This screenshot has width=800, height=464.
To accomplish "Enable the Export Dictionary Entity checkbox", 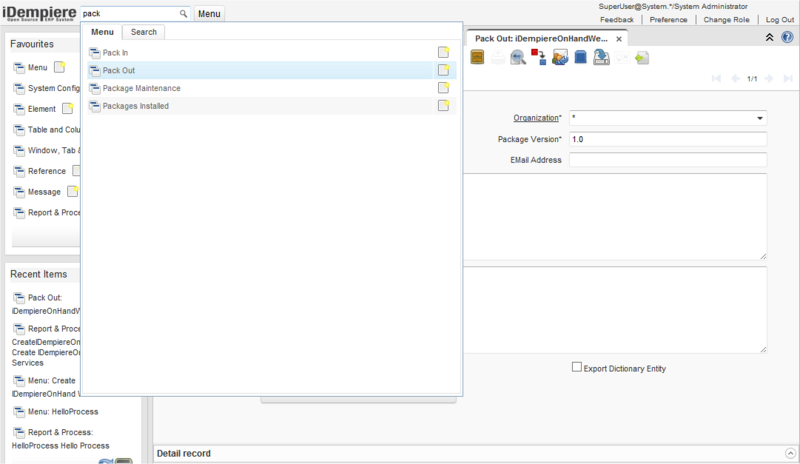I will [x=576, y=367].
